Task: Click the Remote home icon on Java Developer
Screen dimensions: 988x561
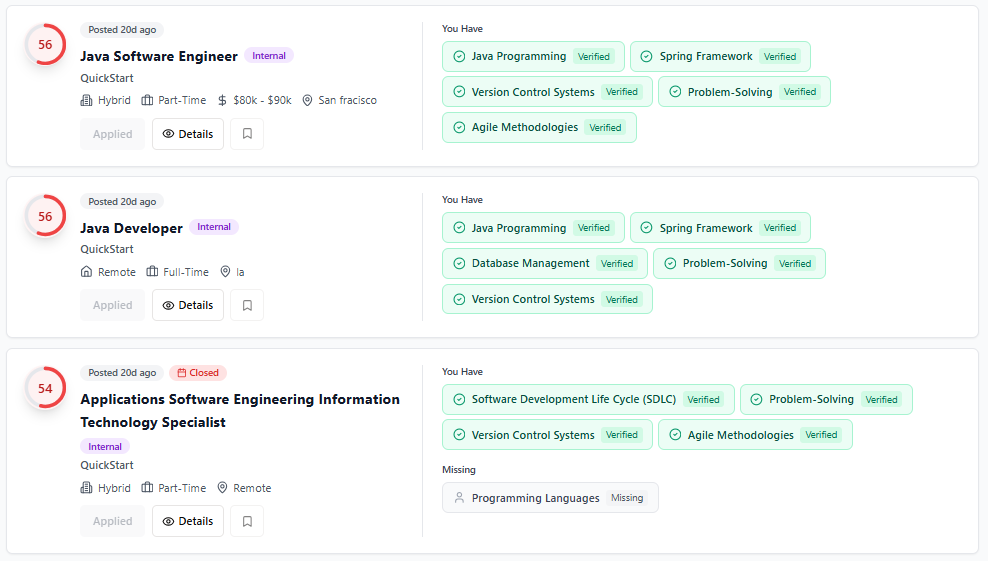Action: tap(87, 272)
